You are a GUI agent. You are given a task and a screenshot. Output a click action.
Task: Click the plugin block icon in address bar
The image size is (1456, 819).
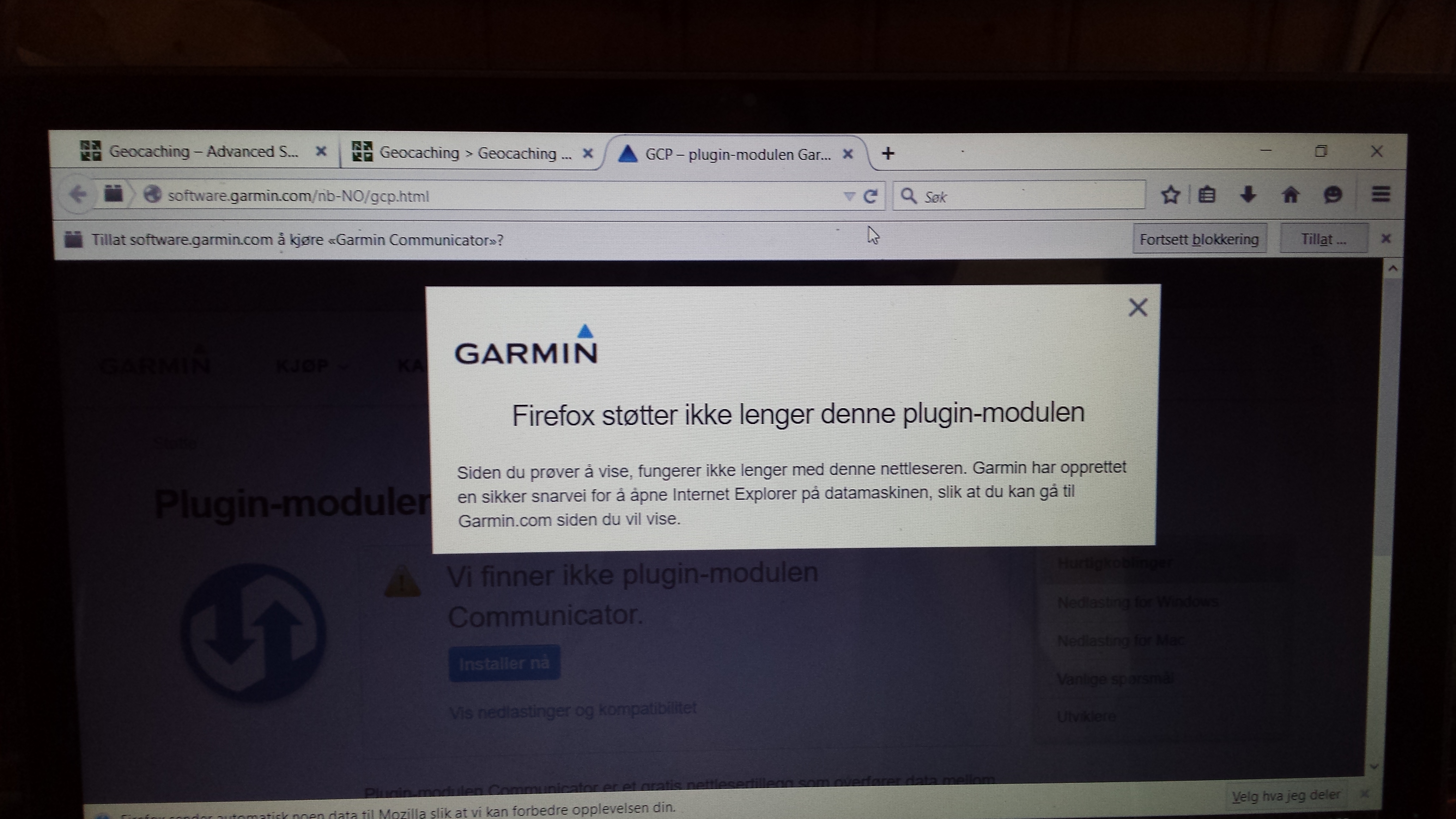point(114,194)
